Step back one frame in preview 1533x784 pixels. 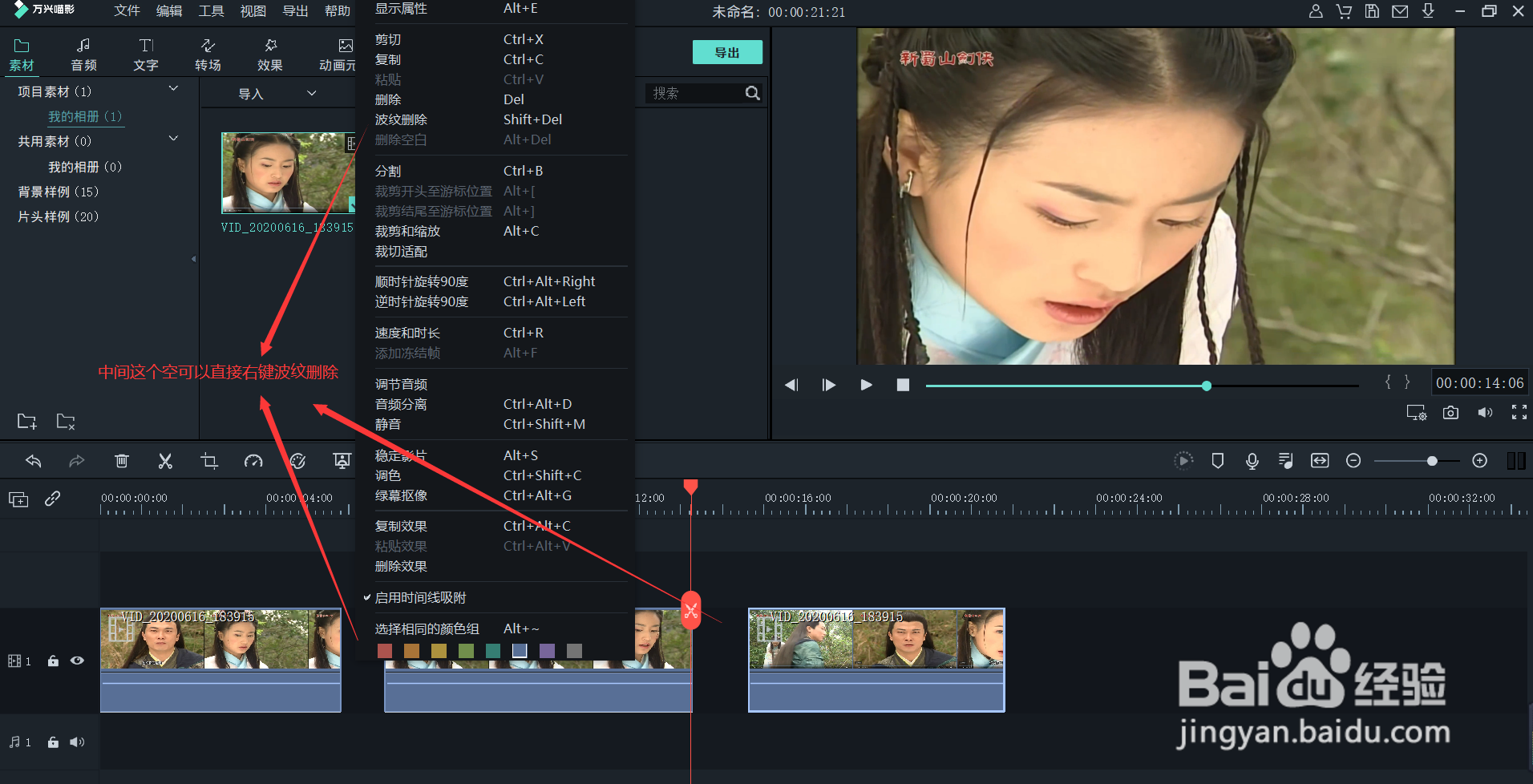[791, 385]
